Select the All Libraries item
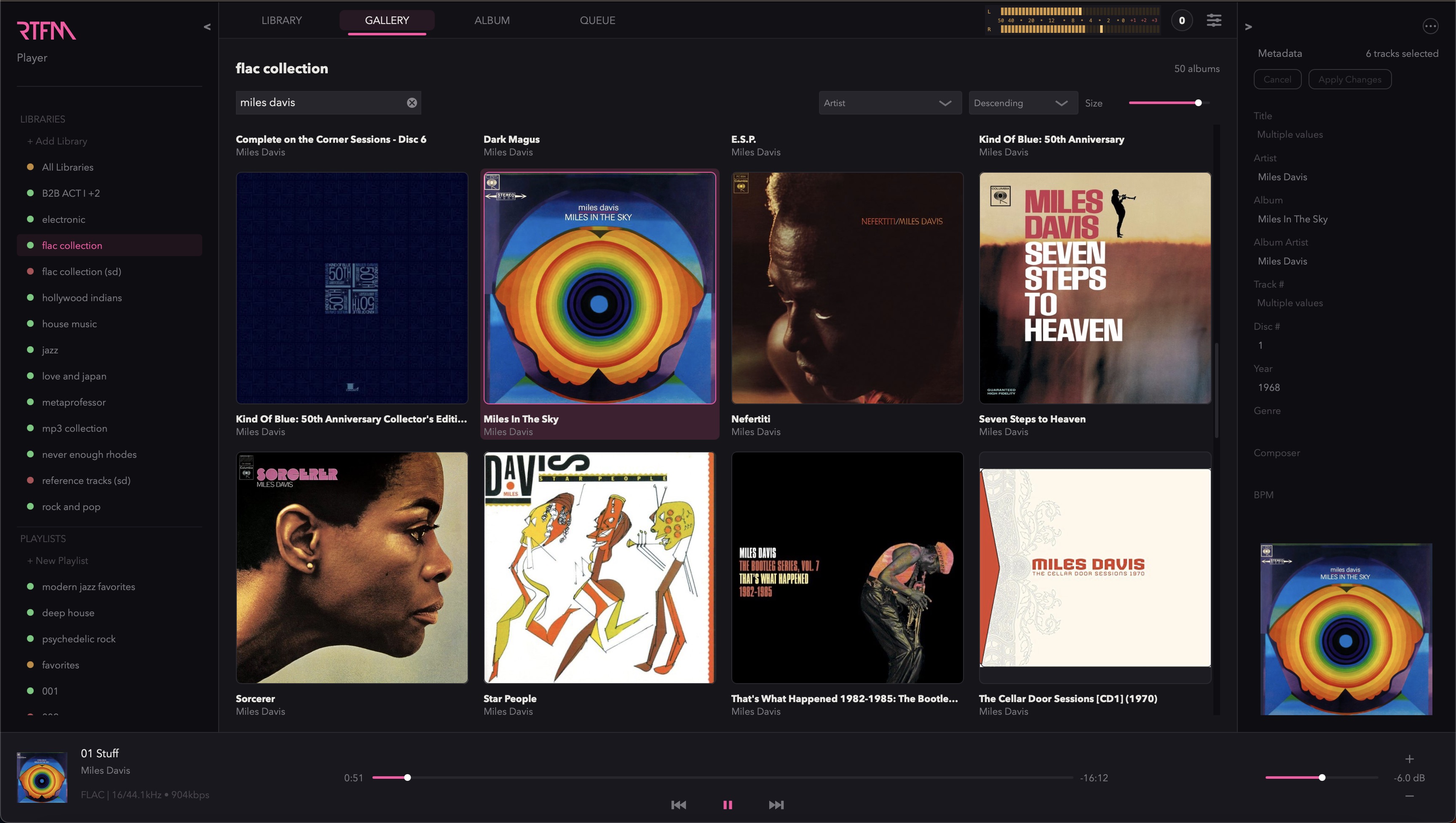 point(110,167)
